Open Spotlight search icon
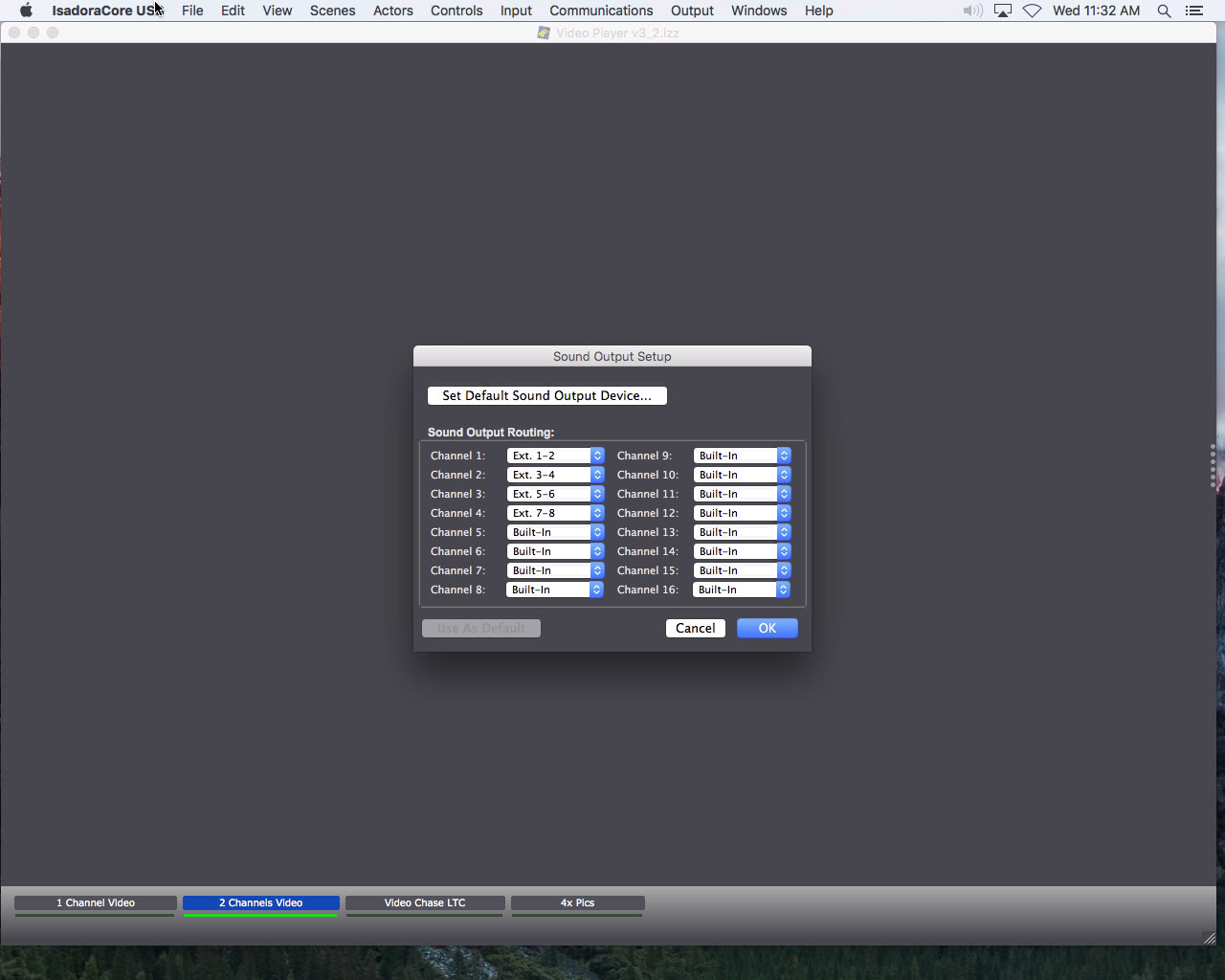Viewport: 1225px width, 980px height. [x=1164, y=11]
